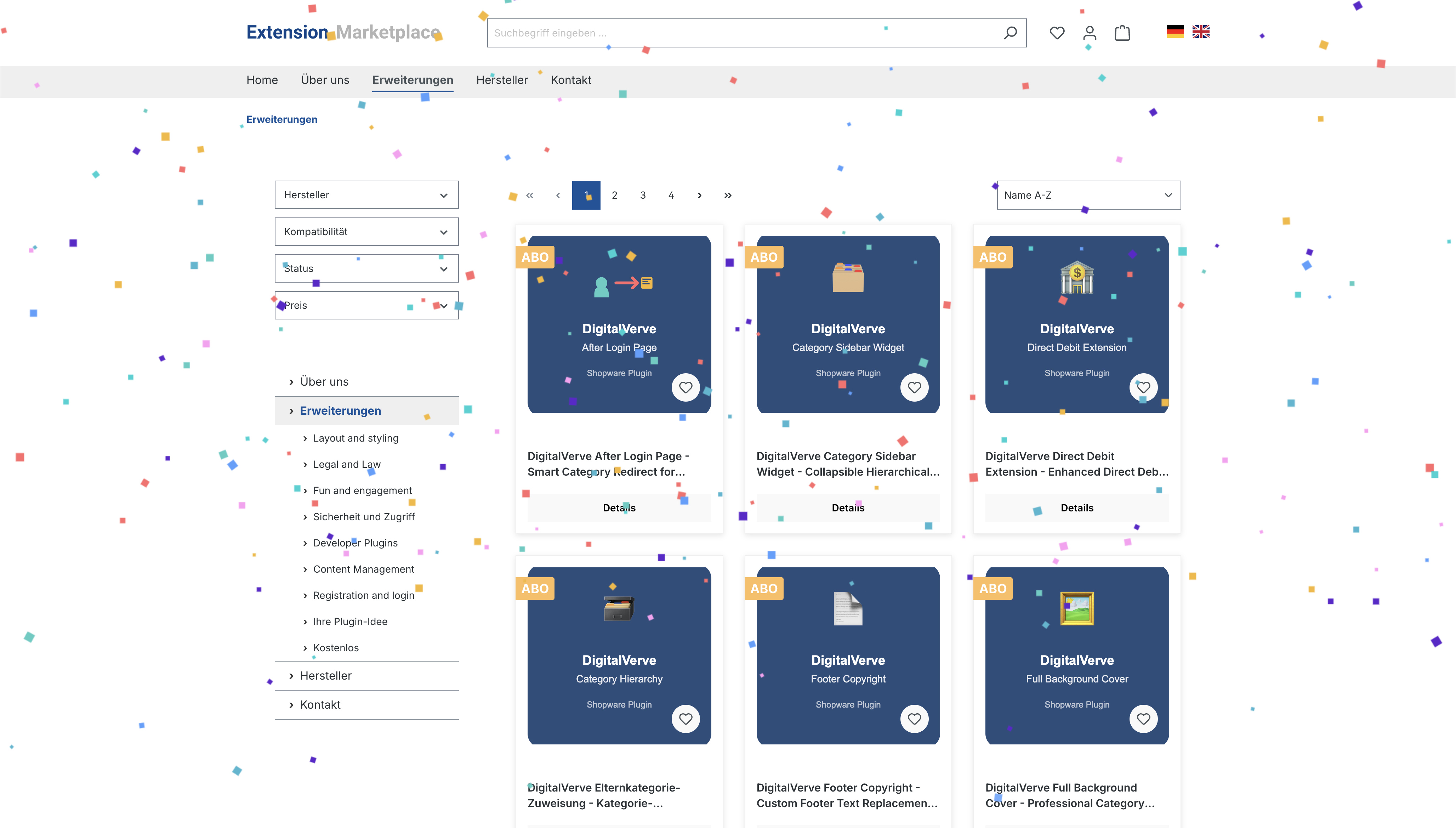Switch language with the UK flag
The height and width of the screenshot is (828, 1456).
click(1201, 32)
